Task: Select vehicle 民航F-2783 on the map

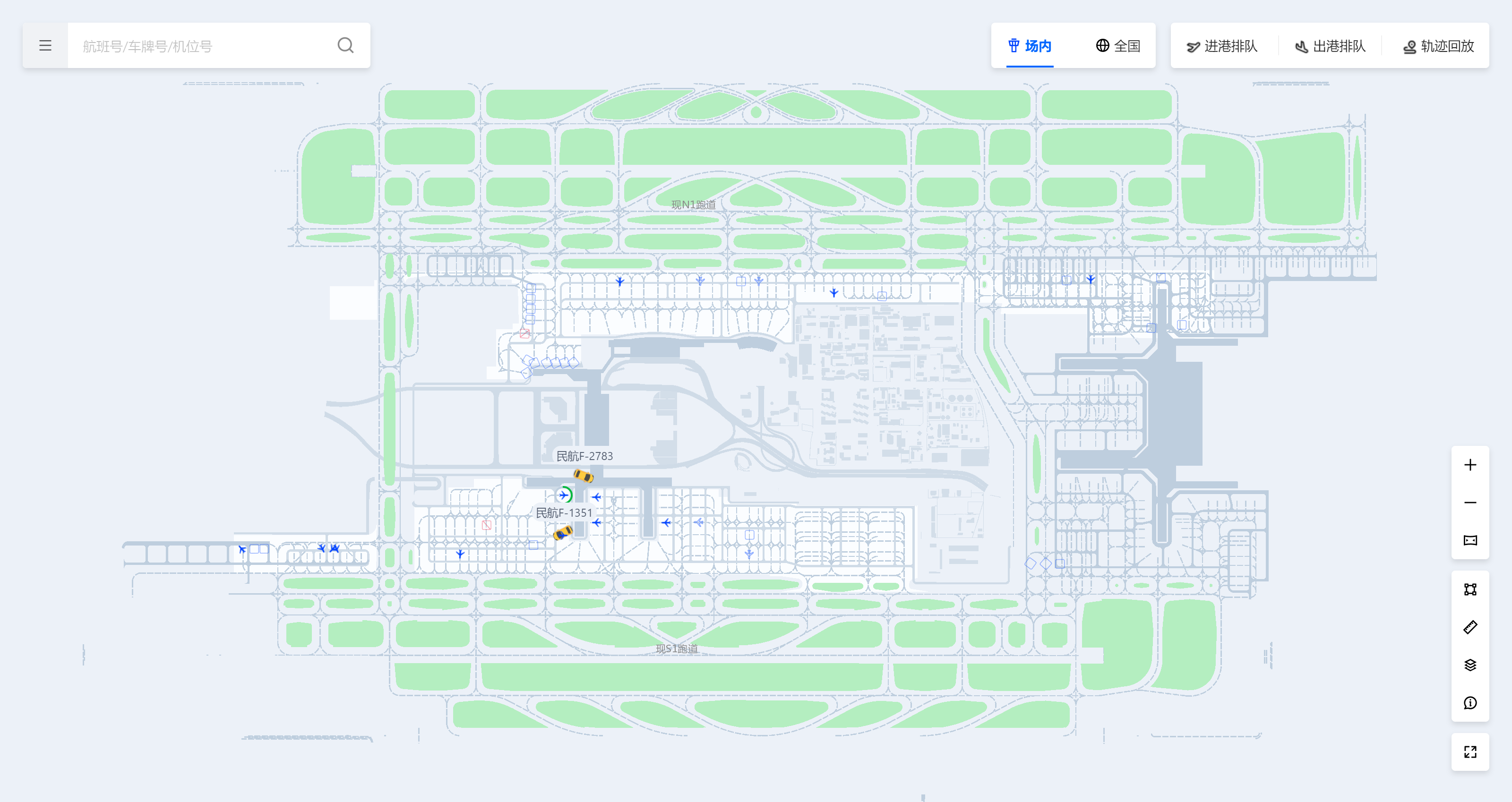Action: pyautogui.click(x=583, y=475)
